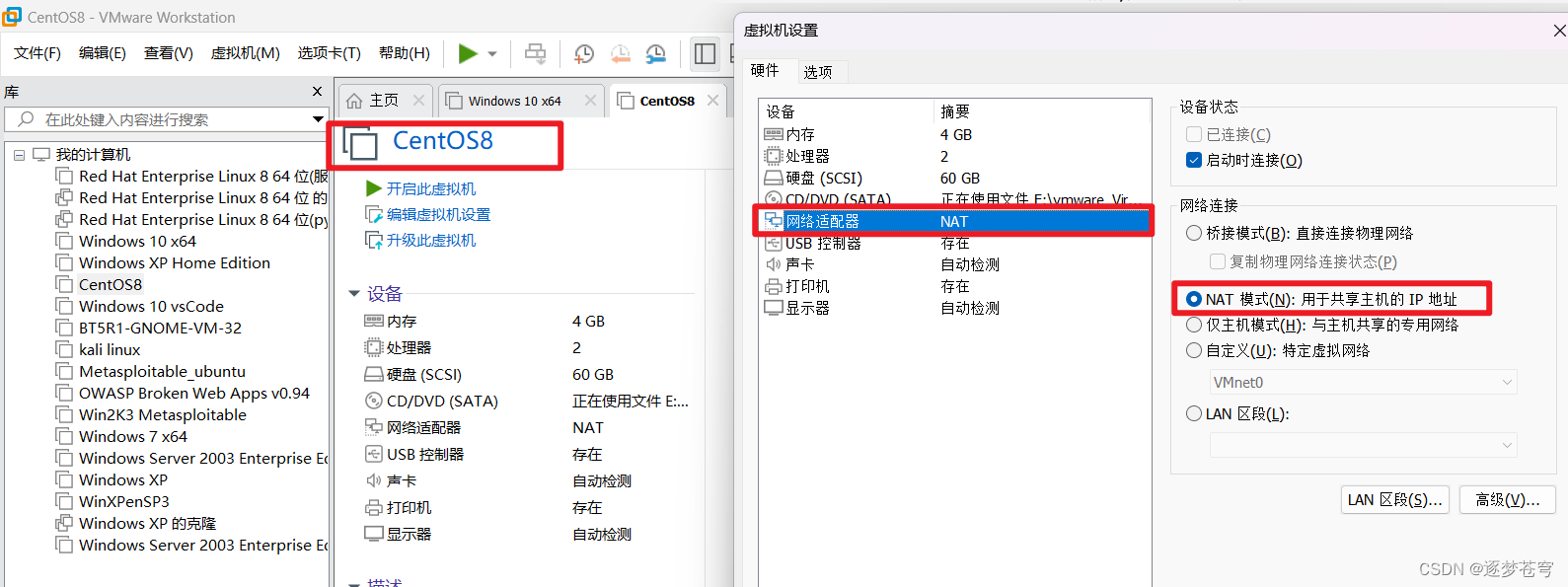Click 显示器 icon in CentOS8 summary
The width and height of the screenshot is (1568, 587).
coord(374,534)
